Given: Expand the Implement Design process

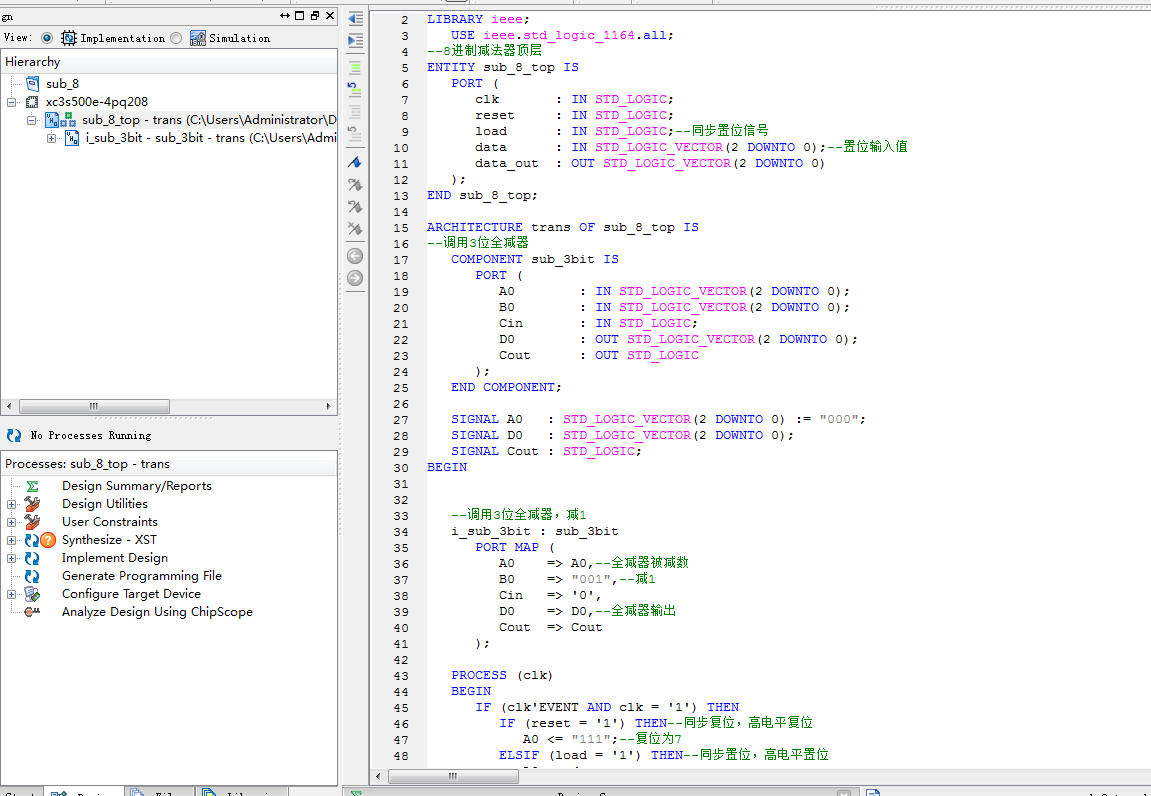Looking at the screenshot, I should tap(12, 558).
